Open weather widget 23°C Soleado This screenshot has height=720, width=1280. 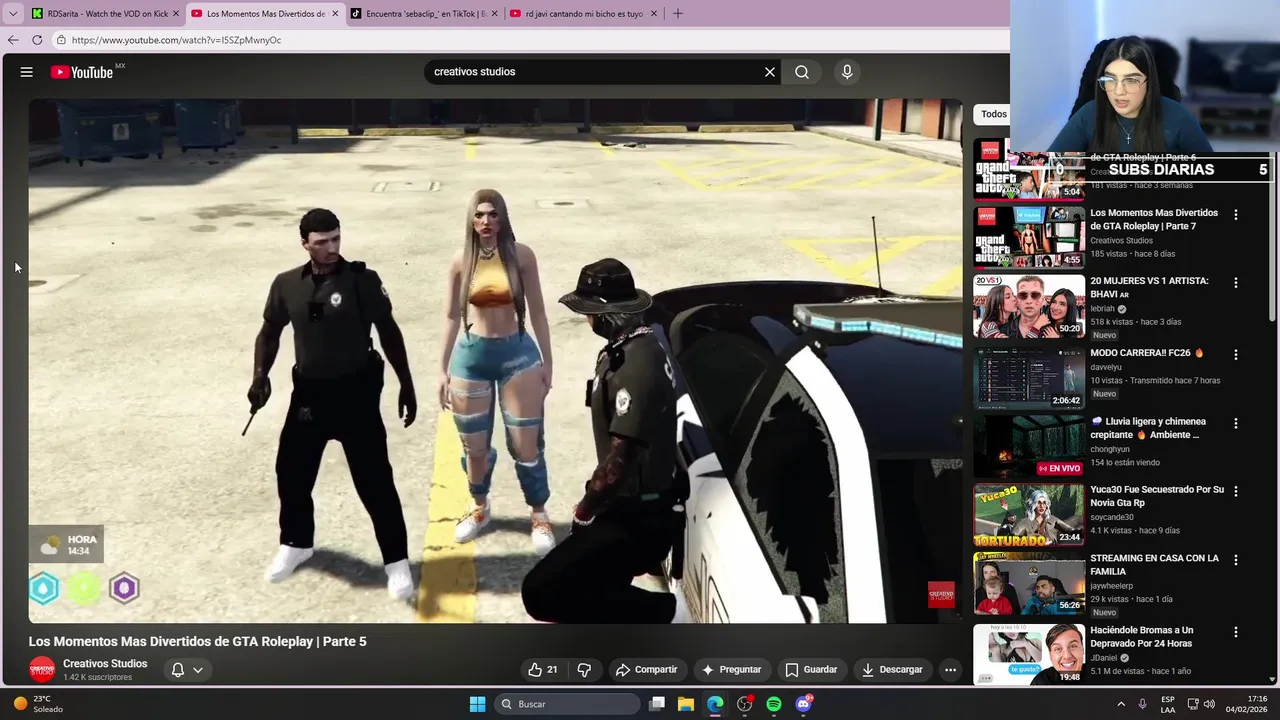point(37,704)
